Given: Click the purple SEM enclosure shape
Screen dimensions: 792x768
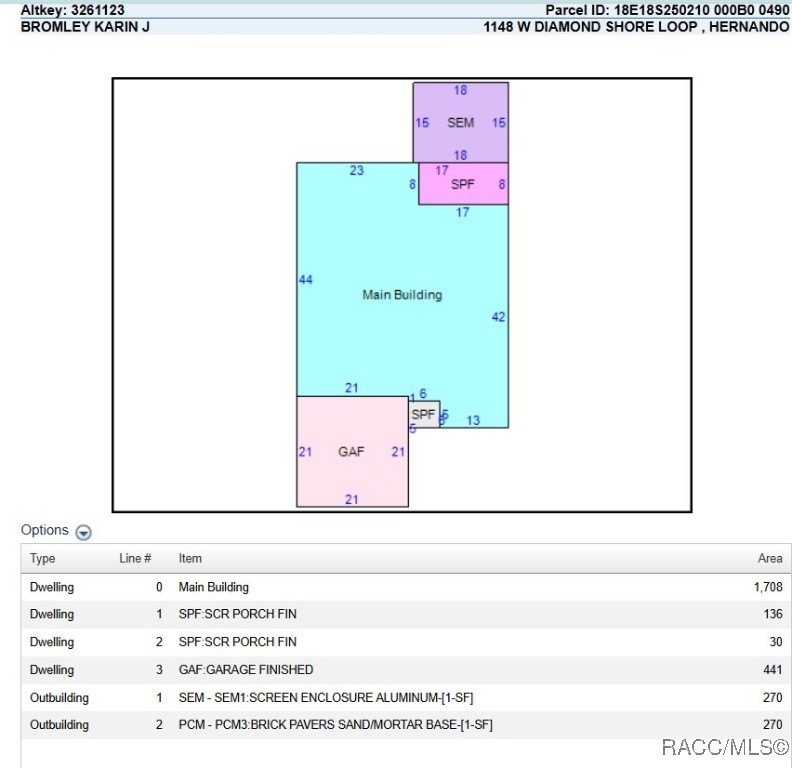Looking at the screenshot, I should pos(461,122).
